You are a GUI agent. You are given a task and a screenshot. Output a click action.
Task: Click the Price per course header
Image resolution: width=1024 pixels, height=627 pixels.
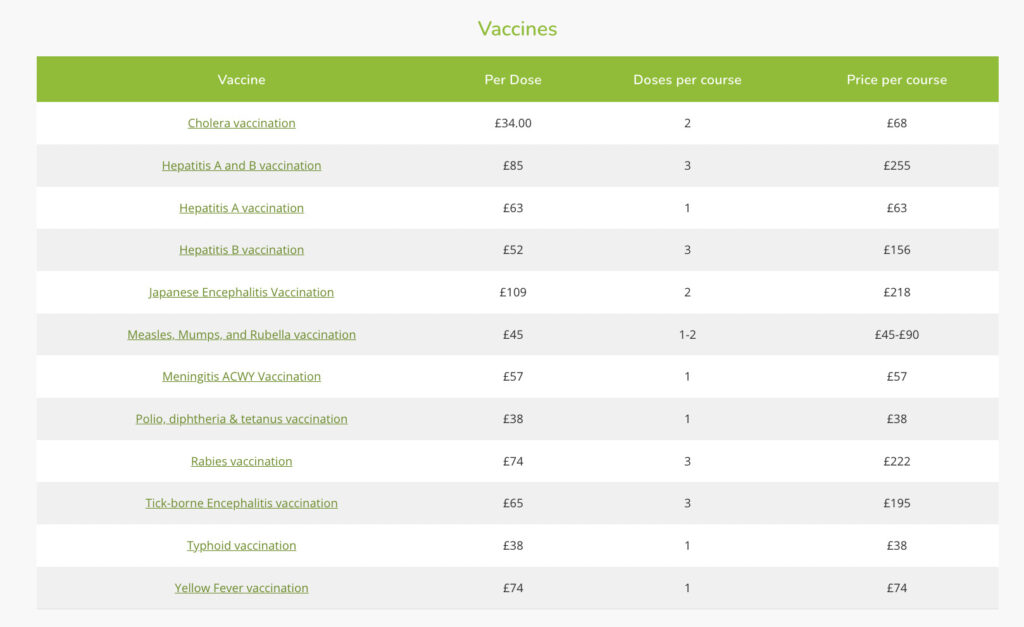tap(896, 80)
